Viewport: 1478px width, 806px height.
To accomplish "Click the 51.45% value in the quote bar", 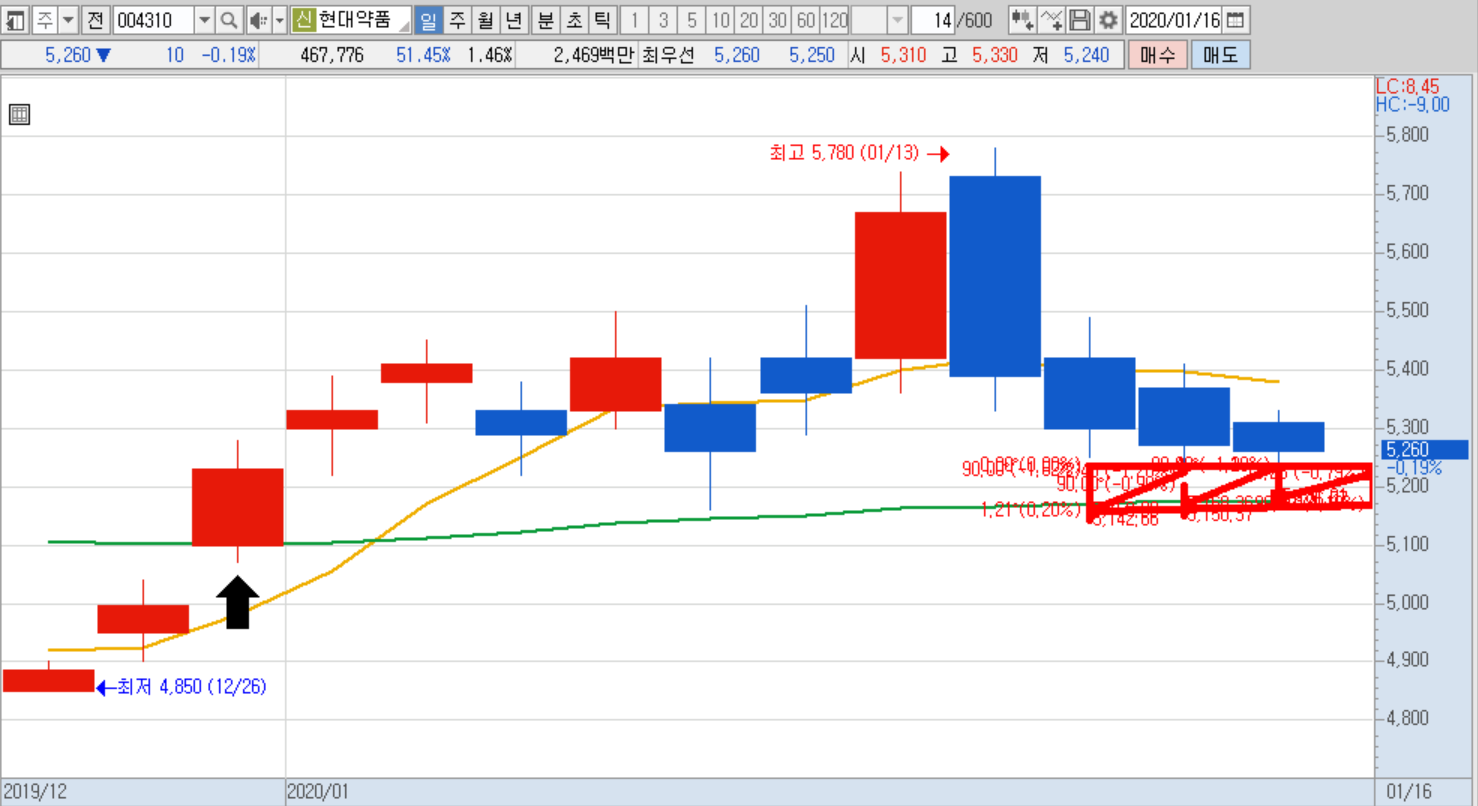I will pyautogui.click(x=423, y=55).
